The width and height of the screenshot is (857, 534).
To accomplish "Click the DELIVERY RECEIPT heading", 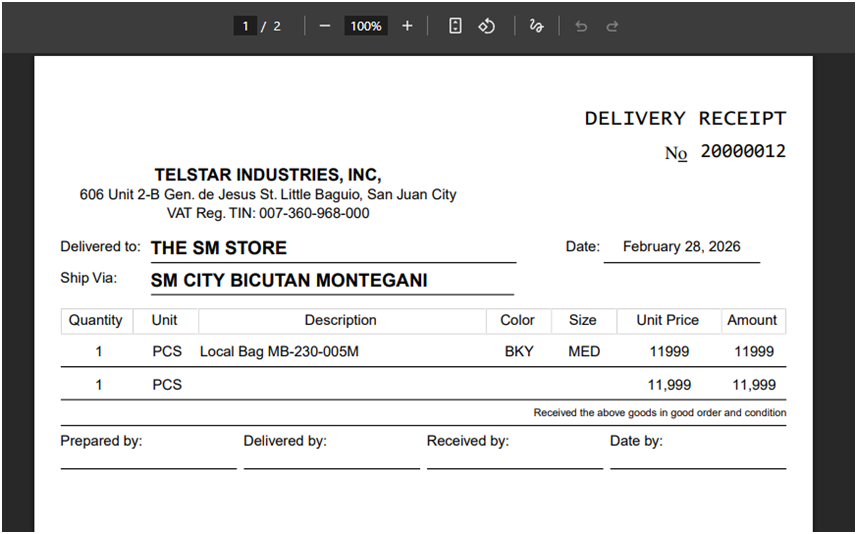I will pyautogui.click(x=685, y=118).
